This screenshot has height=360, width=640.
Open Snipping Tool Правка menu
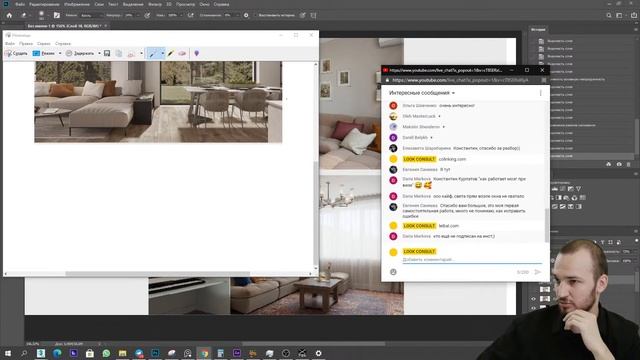pyautogui.click(x=26, y=43)
